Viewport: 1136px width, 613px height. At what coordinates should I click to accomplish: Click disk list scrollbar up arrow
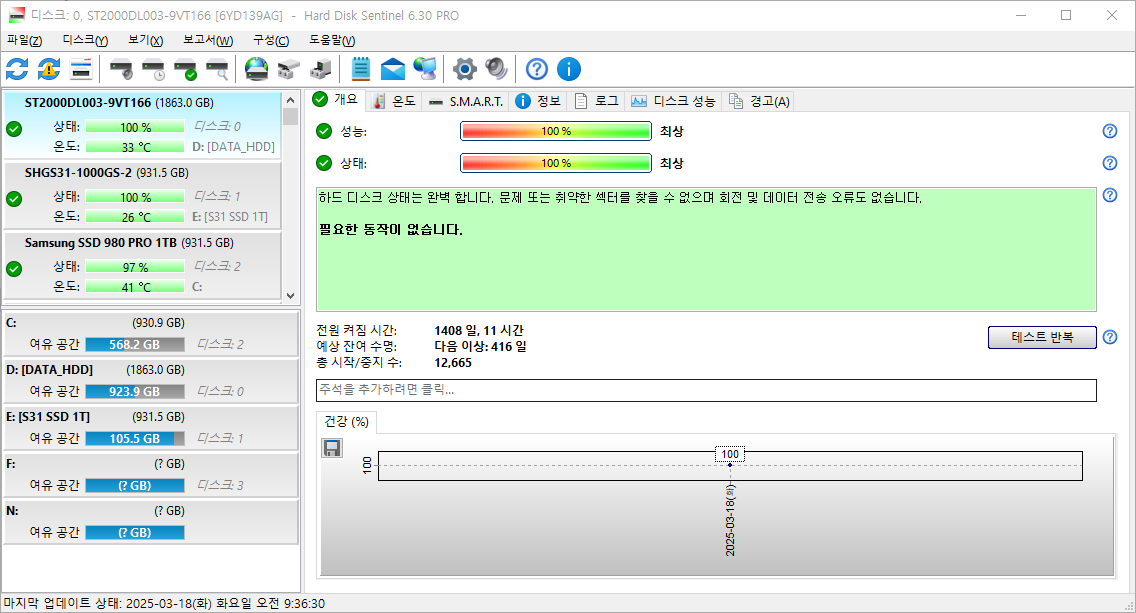point(291,100)
